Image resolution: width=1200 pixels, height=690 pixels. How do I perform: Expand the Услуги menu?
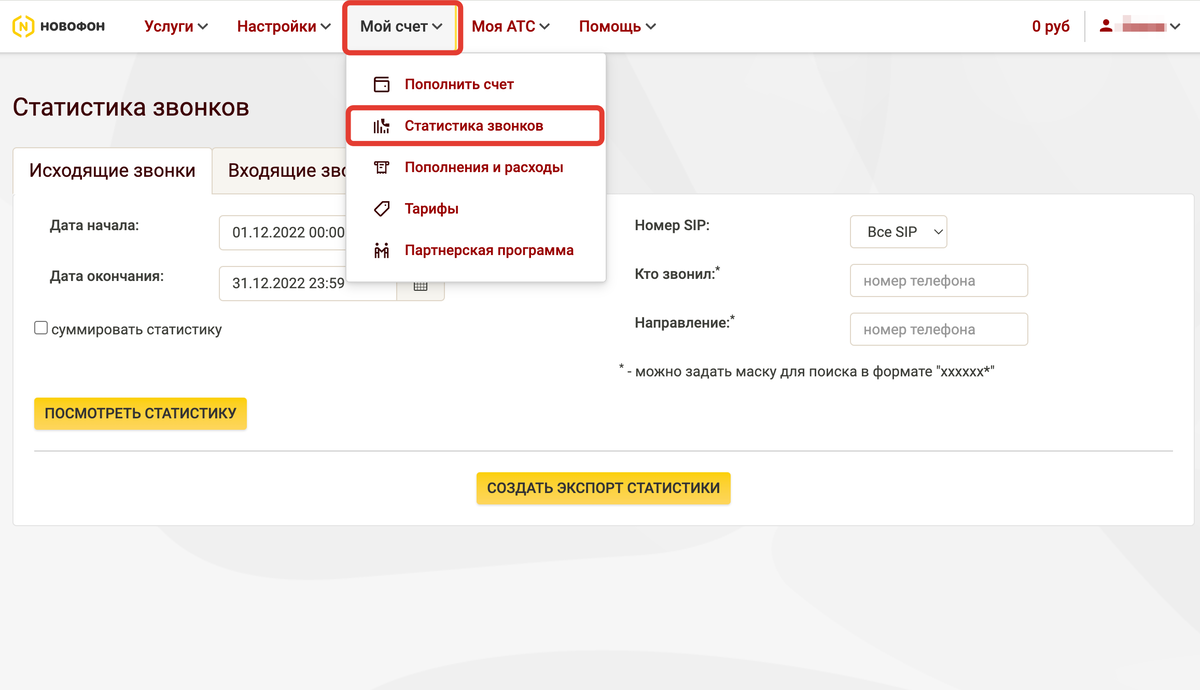(176, 26)
